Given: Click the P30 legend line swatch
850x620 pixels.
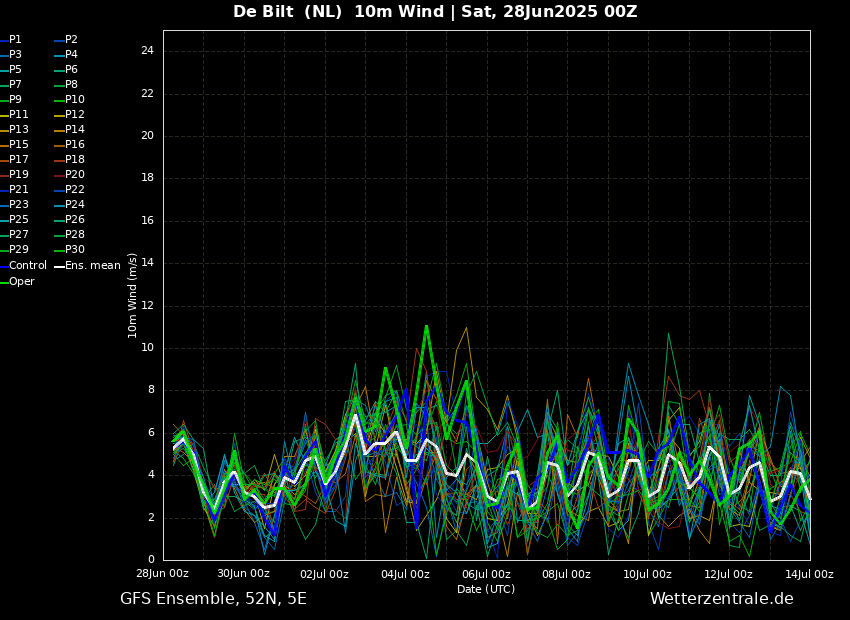Looking at the screenshot, I should click(59, 250).
